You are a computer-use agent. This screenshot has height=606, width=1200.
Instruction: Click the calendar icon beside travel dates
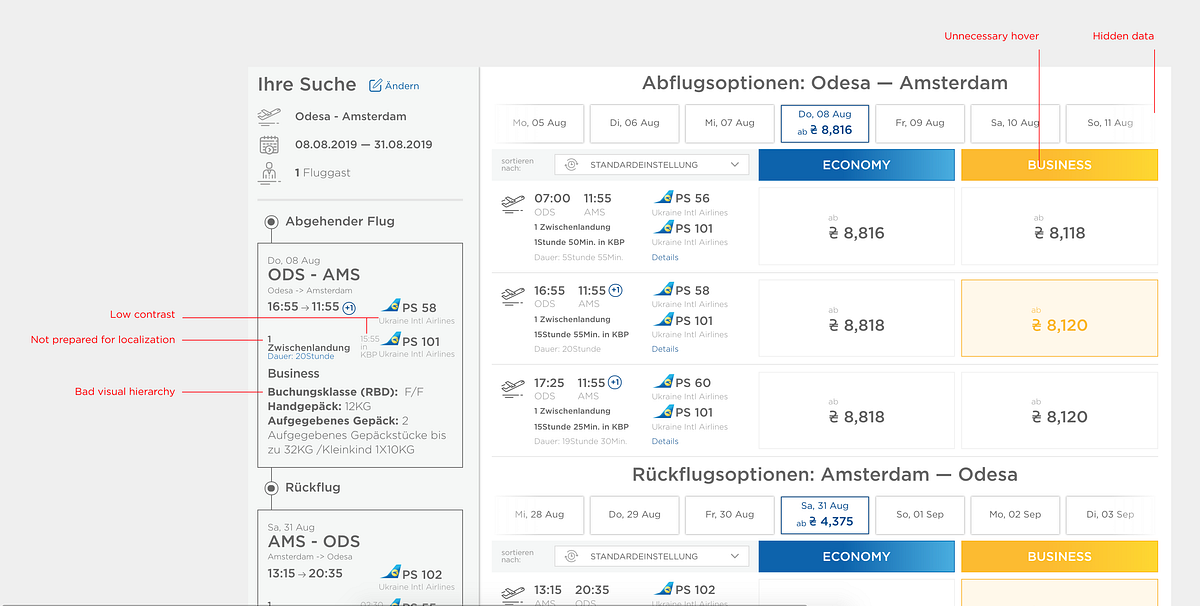[269, 144]
